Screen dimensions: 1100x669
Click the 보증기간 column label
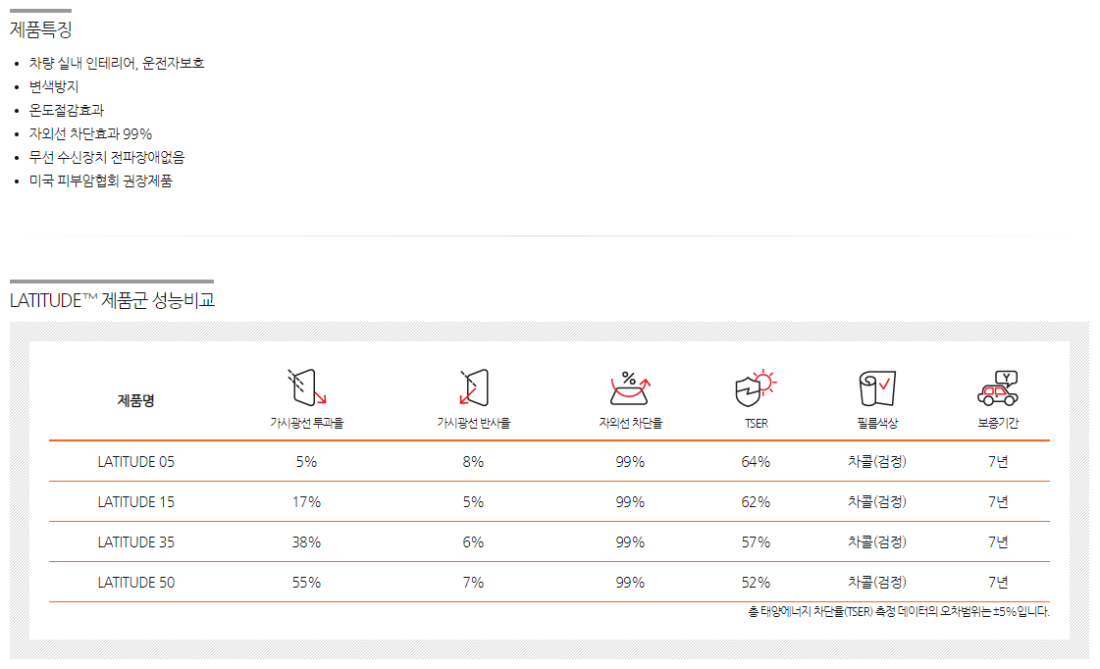pos(998,423)
